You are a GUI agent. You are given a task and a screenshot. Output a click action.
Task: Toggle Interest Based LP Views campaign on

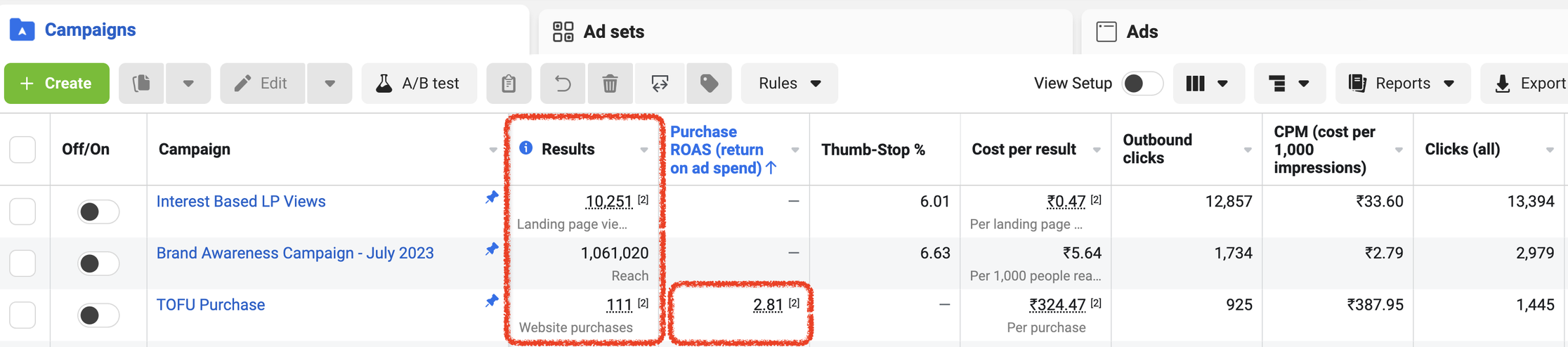click(98, 211)
